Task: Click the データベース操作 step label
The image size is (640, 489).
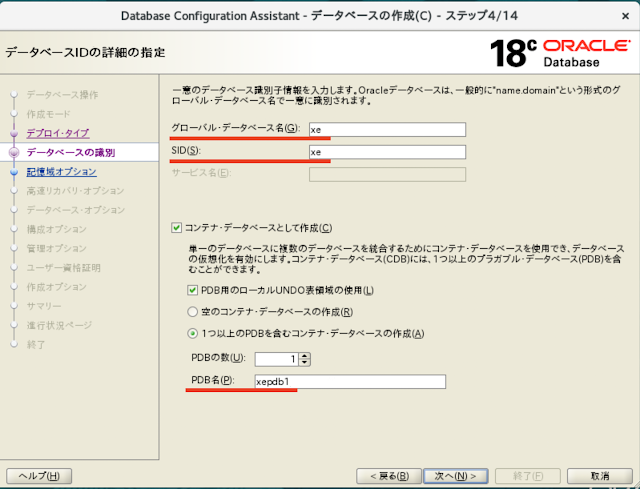Action: [x=62, y=95]
